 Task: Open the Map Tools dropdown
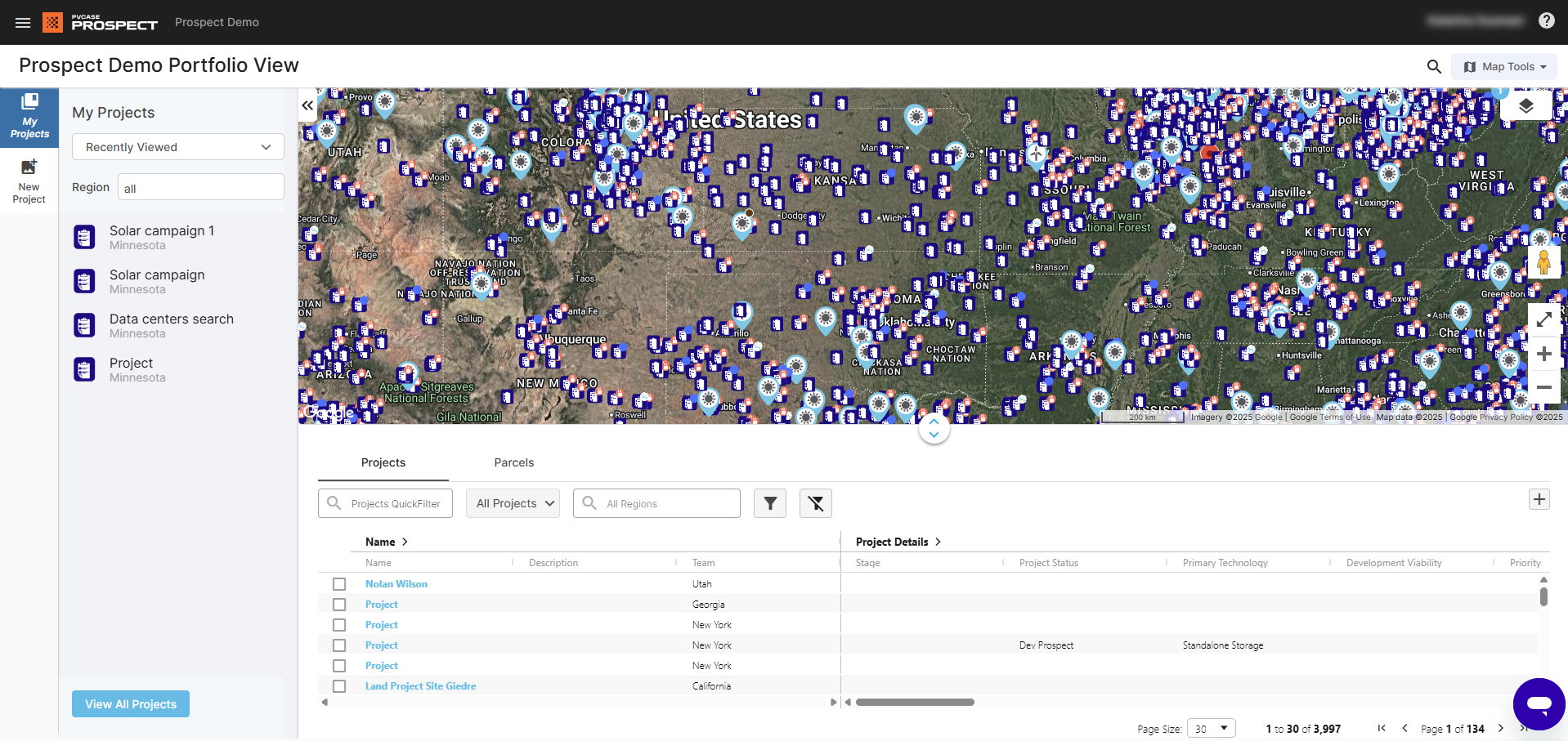coord(1504,67)
